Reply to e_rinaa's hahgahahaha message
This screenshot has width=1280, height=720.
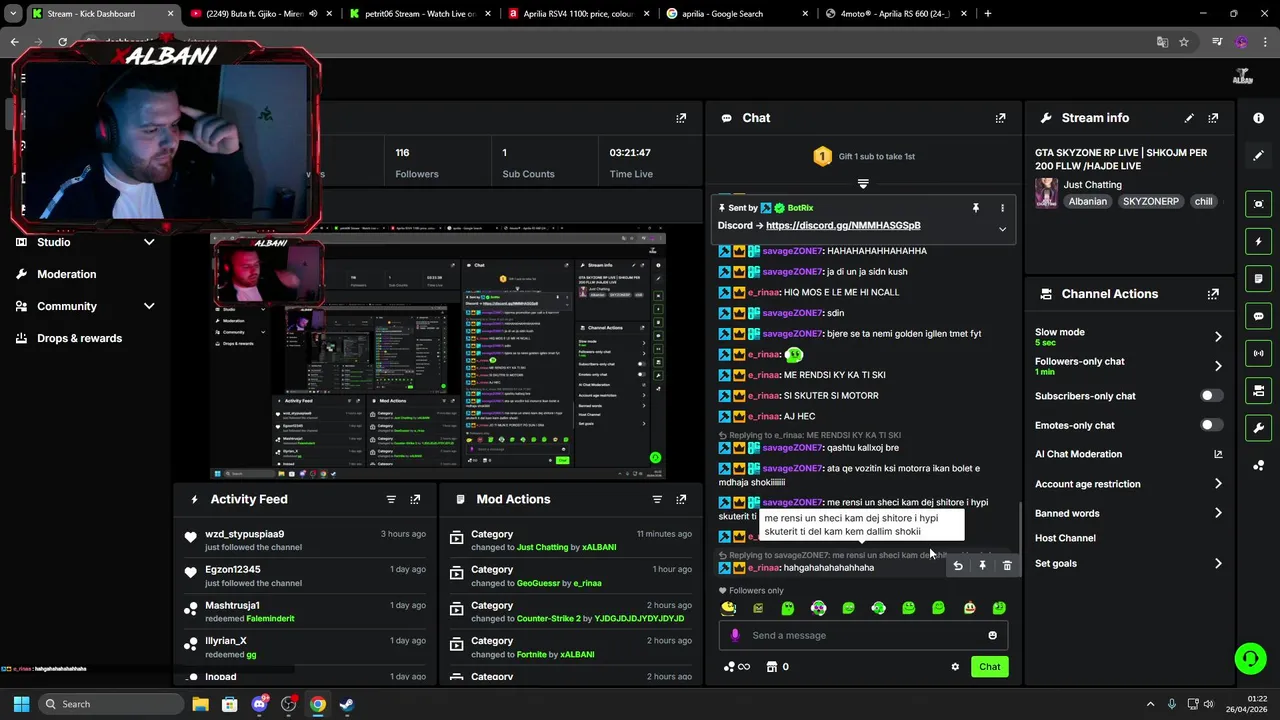[957, 566]
